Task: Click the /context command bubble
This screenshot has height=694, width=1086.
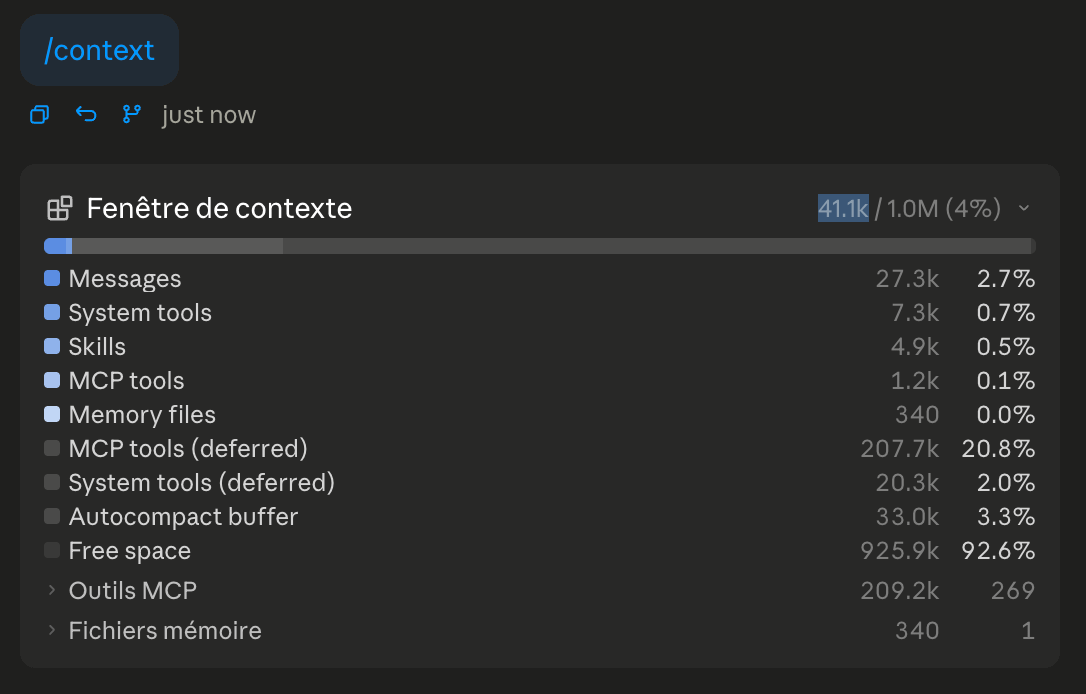Action: (100, 50)
